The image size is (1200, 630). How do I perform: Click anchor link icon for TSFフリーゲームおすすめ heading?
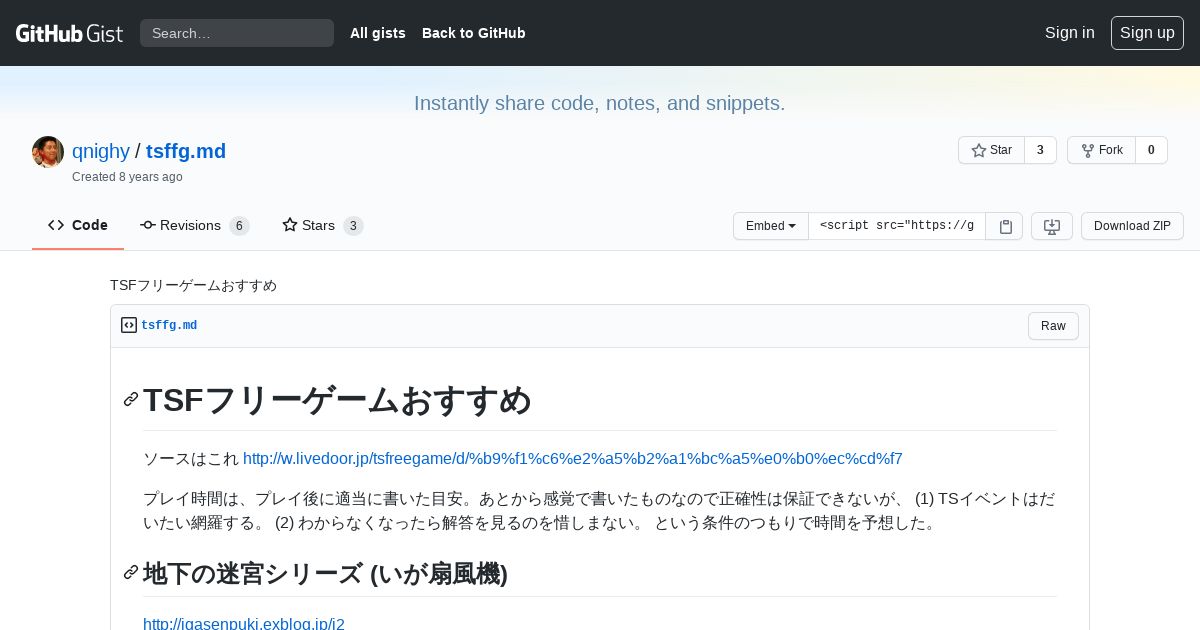131,399
